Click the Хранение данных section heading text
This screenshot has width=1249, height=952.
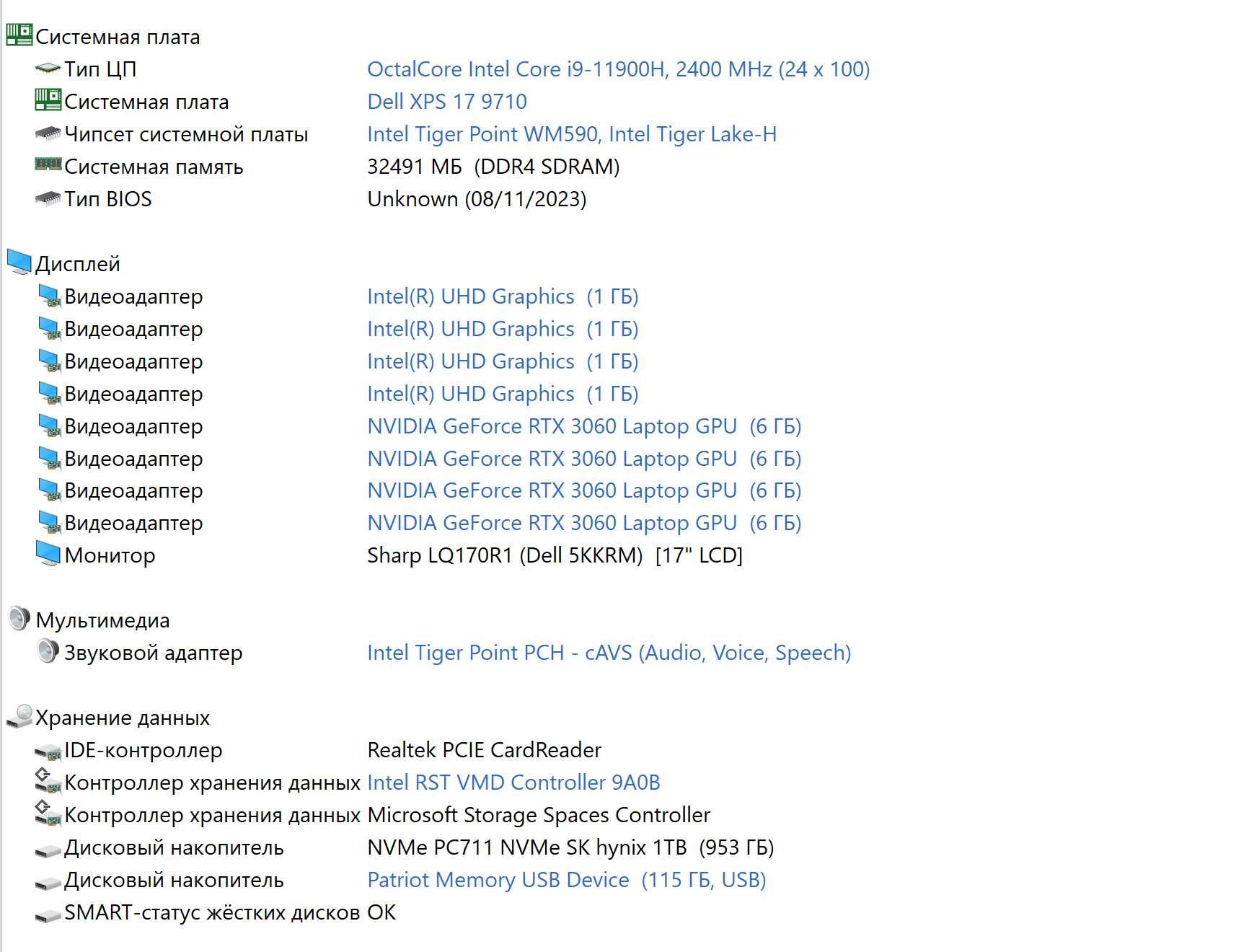(123, 718)
